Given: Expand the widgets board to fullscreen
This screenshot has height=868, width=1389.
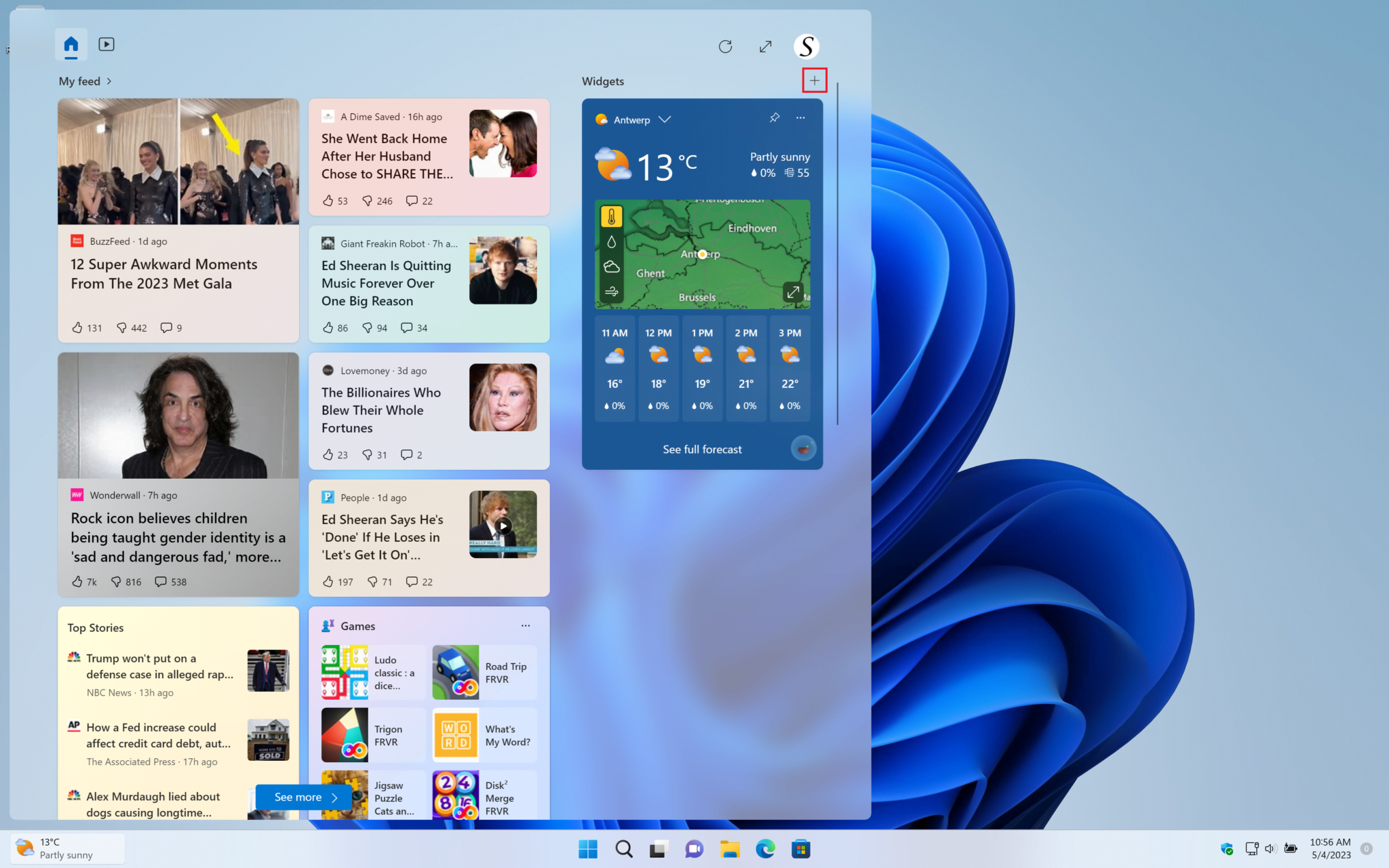Looking at the screenshot, I should coord(765,46).
